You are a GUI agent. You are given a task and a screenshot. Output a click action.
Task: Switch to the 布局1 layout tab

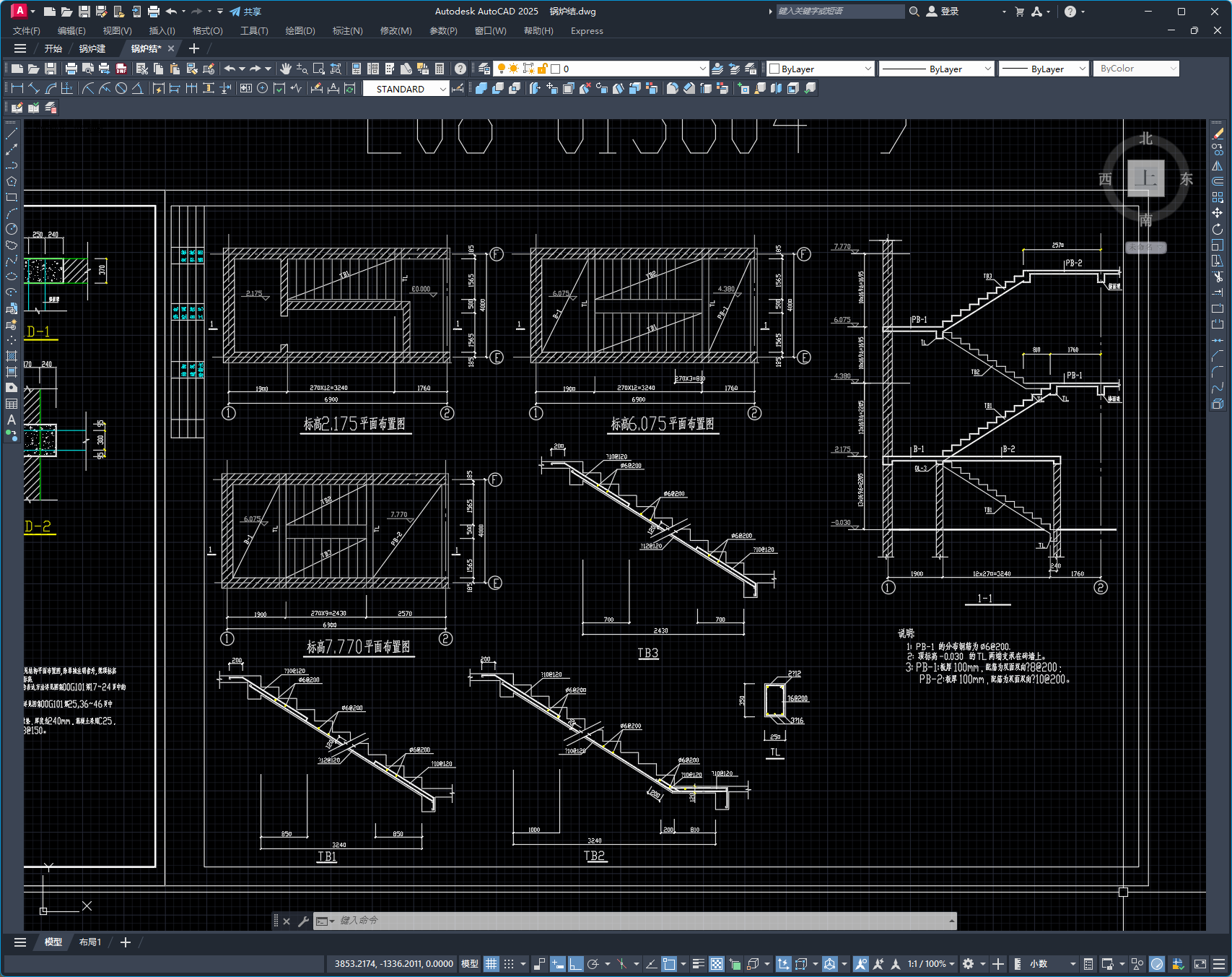(90, 942)
